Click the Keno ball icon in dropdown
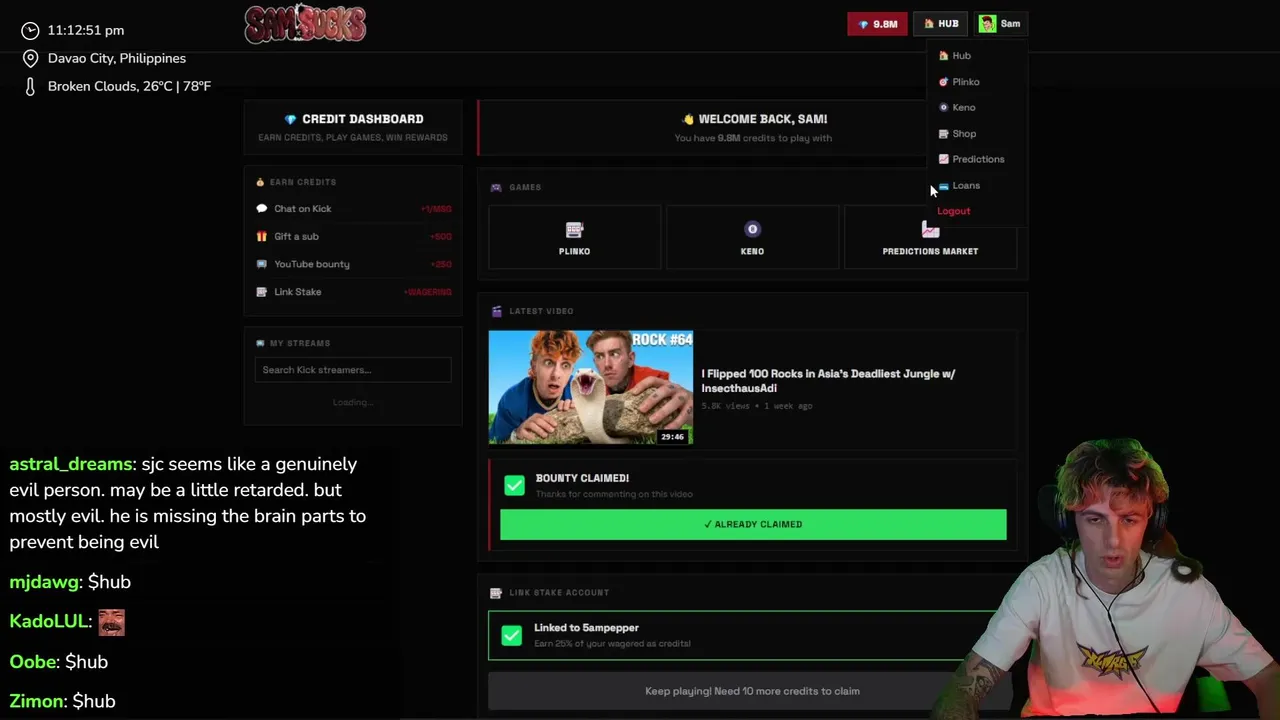This screenshot has width=1280, height=720. pyautogui.click(x=943, y=107)
